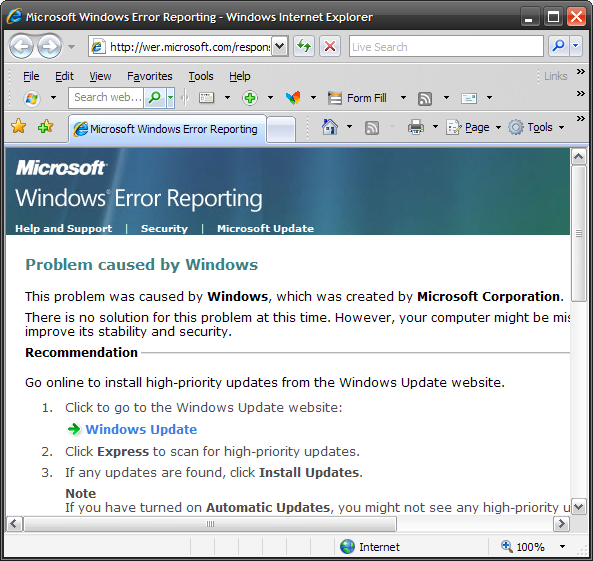Expand hidden Live toolbar items chevron
The image size is (593, 561).
[581, 93]
